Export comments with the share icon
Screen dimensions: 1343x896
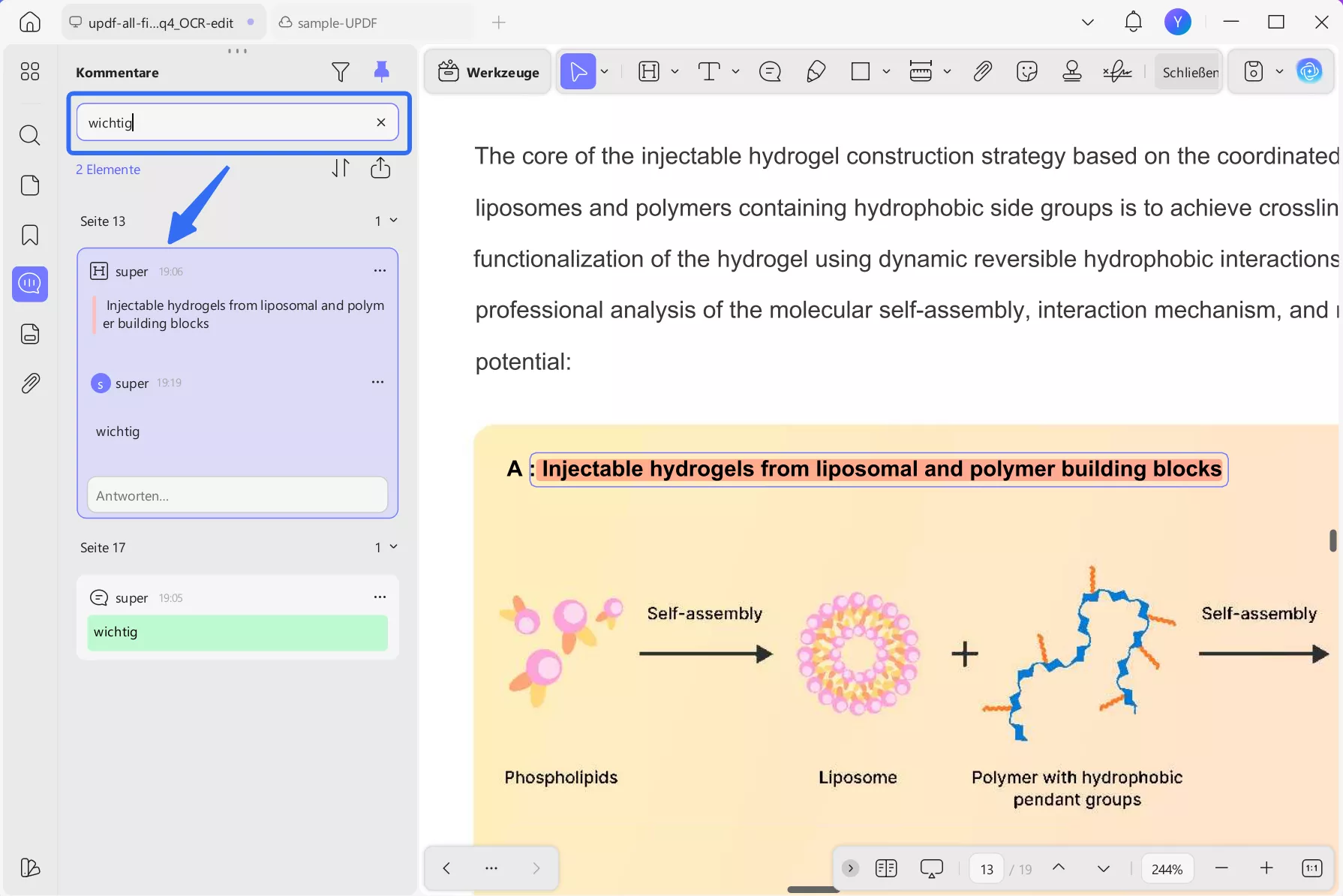pos(380,168)
